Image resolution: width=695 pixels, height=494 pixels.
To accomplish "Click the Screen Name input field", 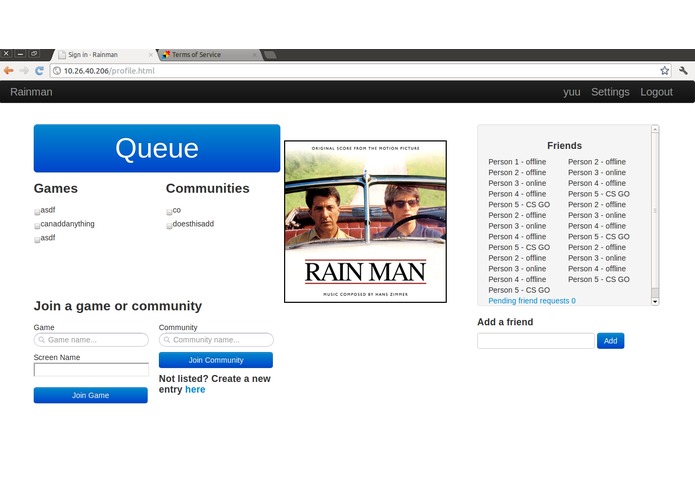I will [x=91, y=370].
